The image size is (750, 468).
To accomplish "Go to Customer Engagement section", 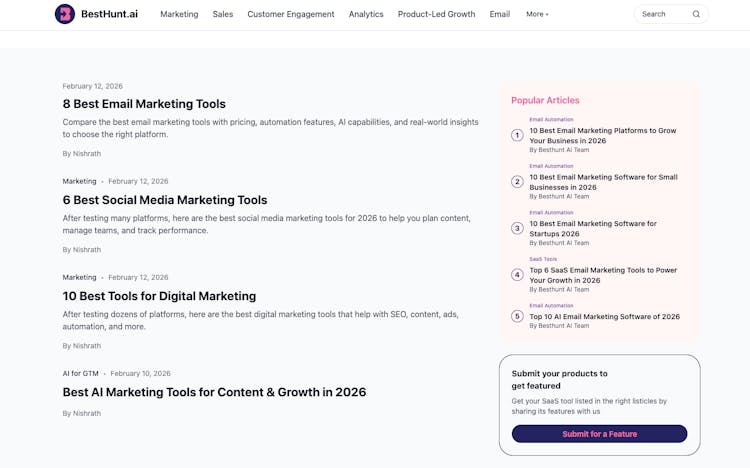I will pyautogui.click(x=291, y=14).
